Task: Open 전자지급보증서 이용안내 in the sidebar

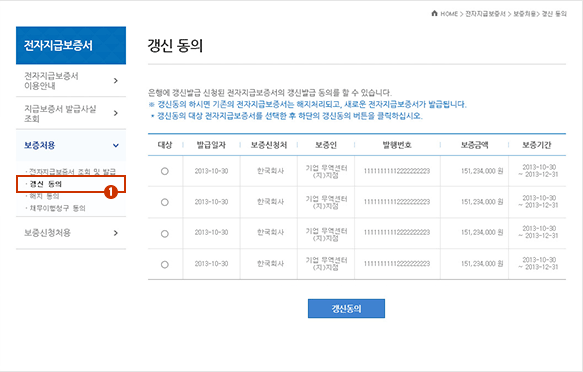Action: tap(51, 81)
